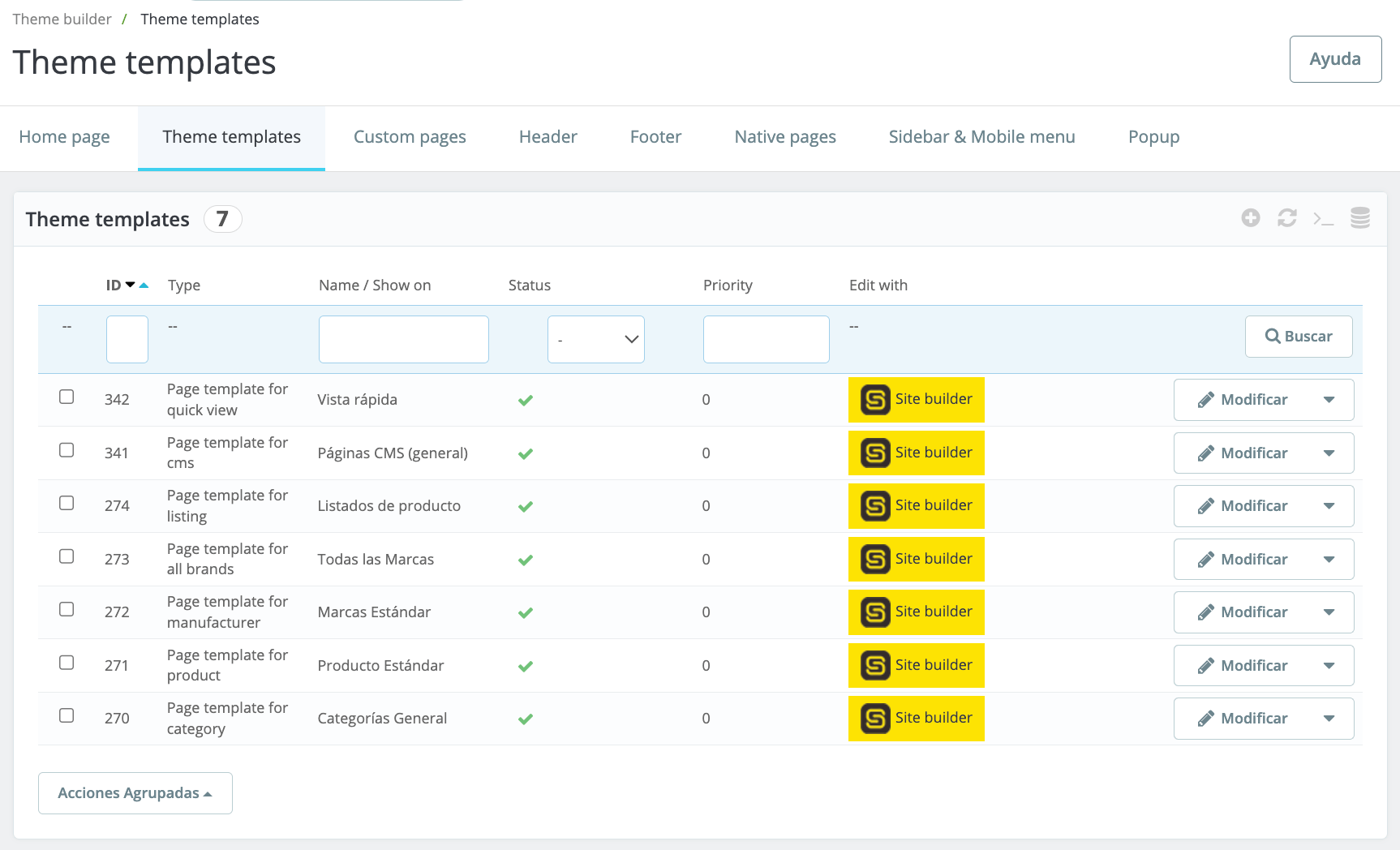Screen dimensions: 1400x850
Task: Click Modificar for Producto Estándar
Action: 1243,666
